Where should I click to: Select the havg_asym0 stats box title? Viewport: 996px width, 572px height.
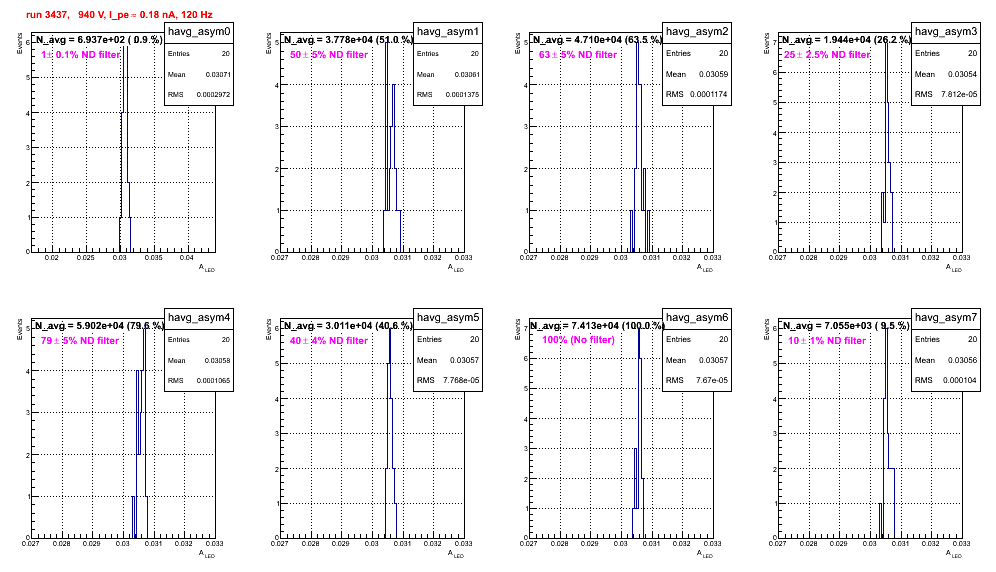pos(199,31)
